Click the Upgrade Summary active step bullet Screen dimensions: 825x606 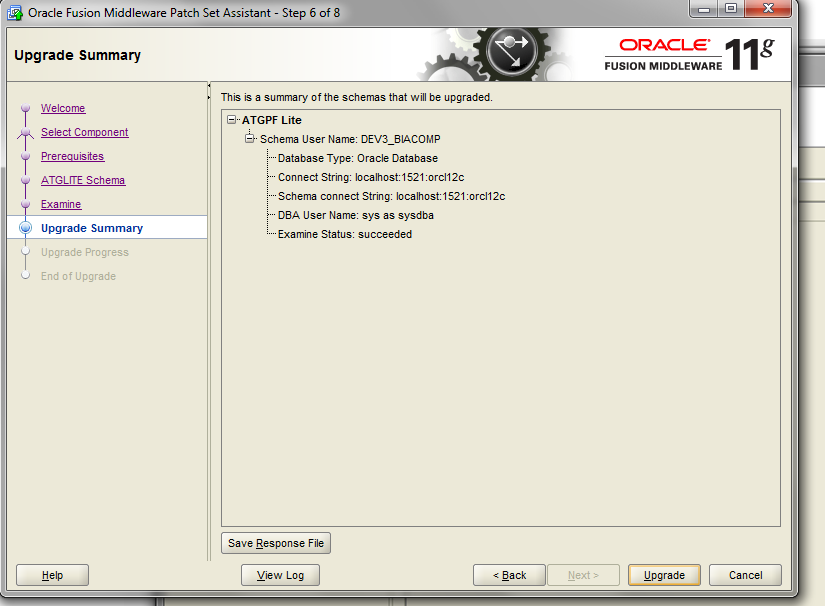pos(25,228)
